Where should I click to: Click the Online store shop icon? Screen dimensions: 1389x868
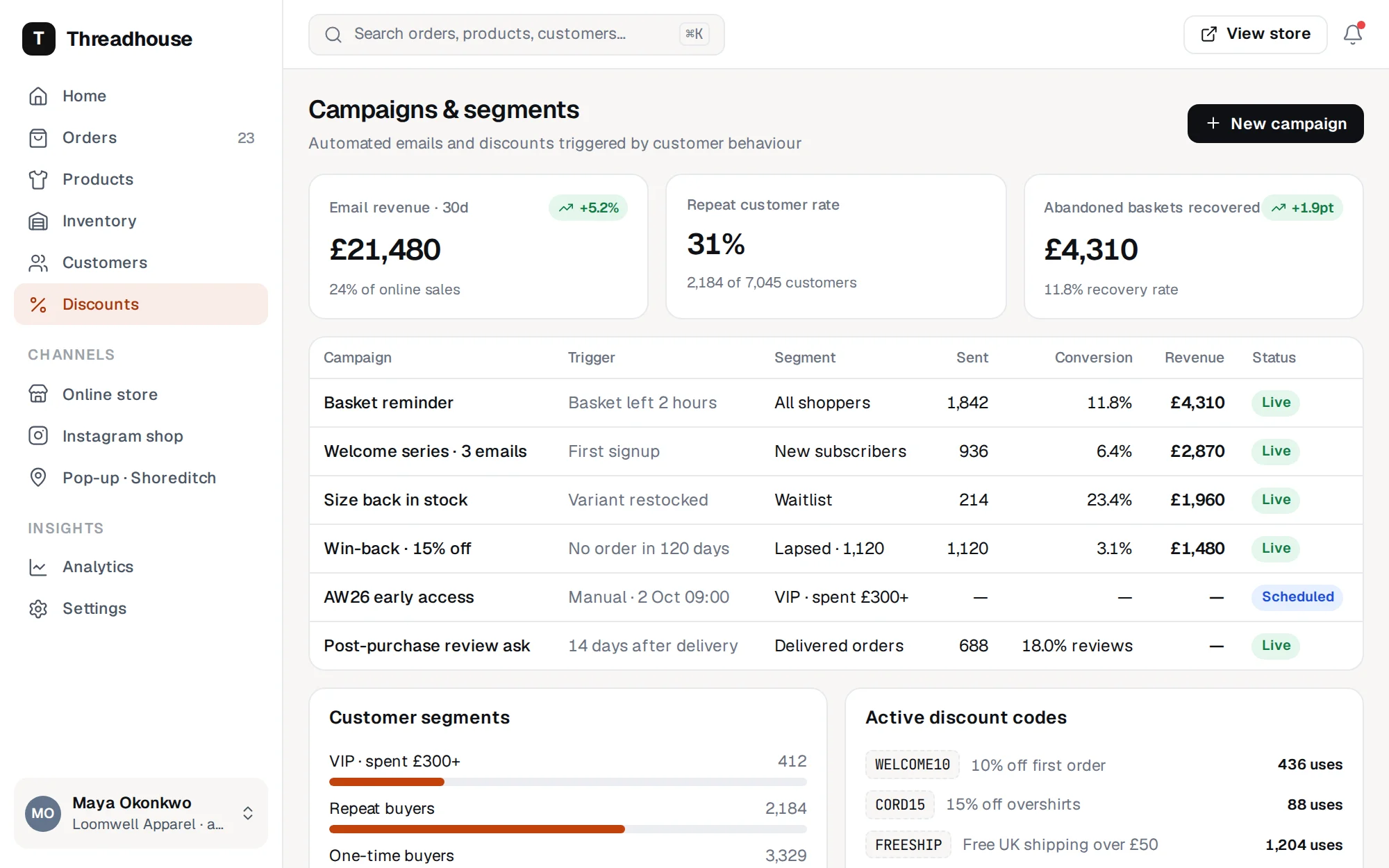[x=38, y=394]
